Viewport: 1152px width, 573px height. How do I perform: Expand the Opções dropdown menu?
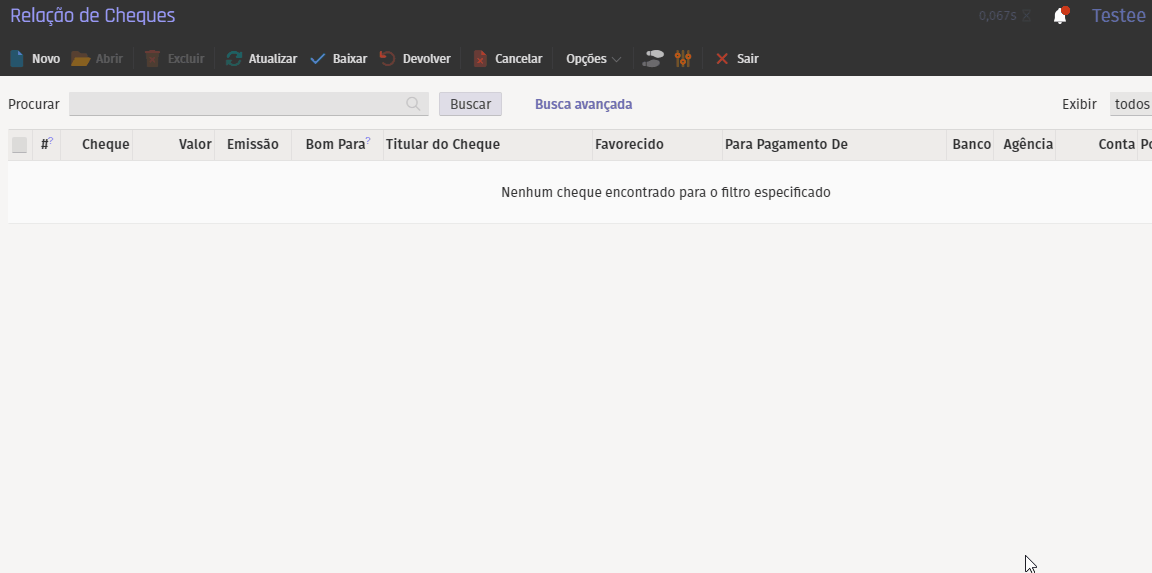593,59
